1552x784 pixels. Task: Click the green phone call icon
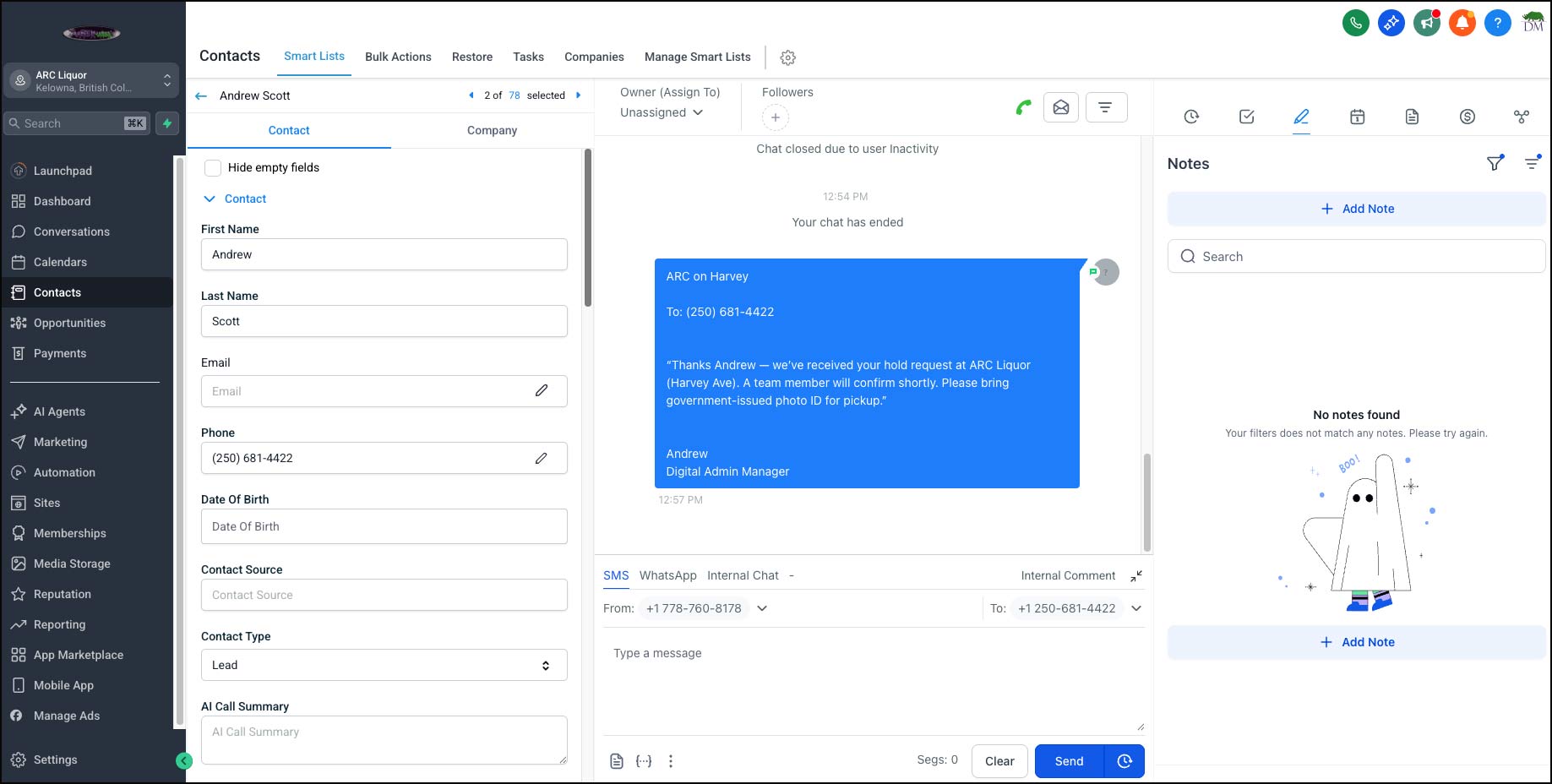[1023, 107]
